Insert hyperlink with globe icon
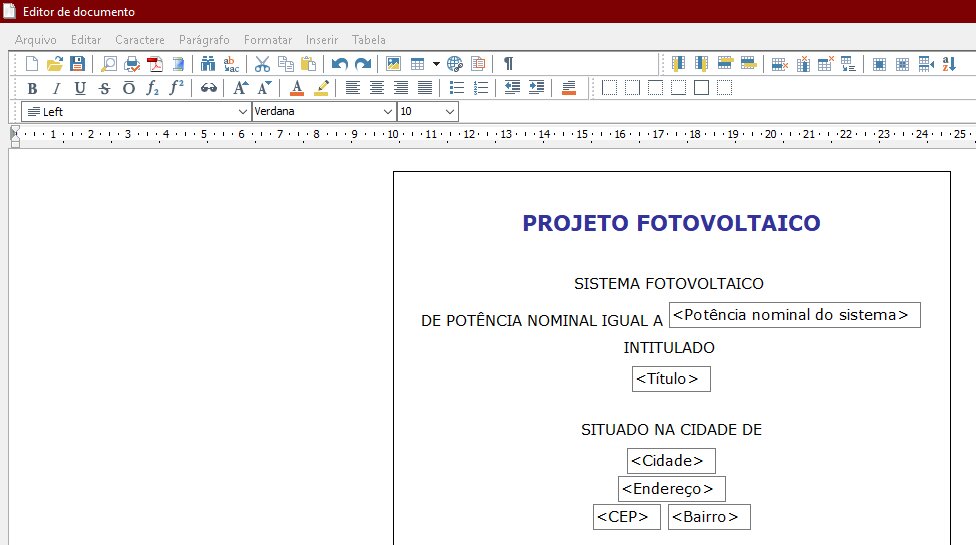 455,63
